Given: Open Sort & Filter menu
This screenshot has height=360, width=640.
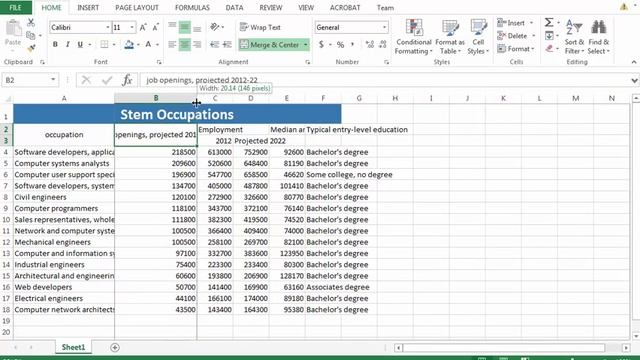Looking at the screenshot, I should point(574,37).
